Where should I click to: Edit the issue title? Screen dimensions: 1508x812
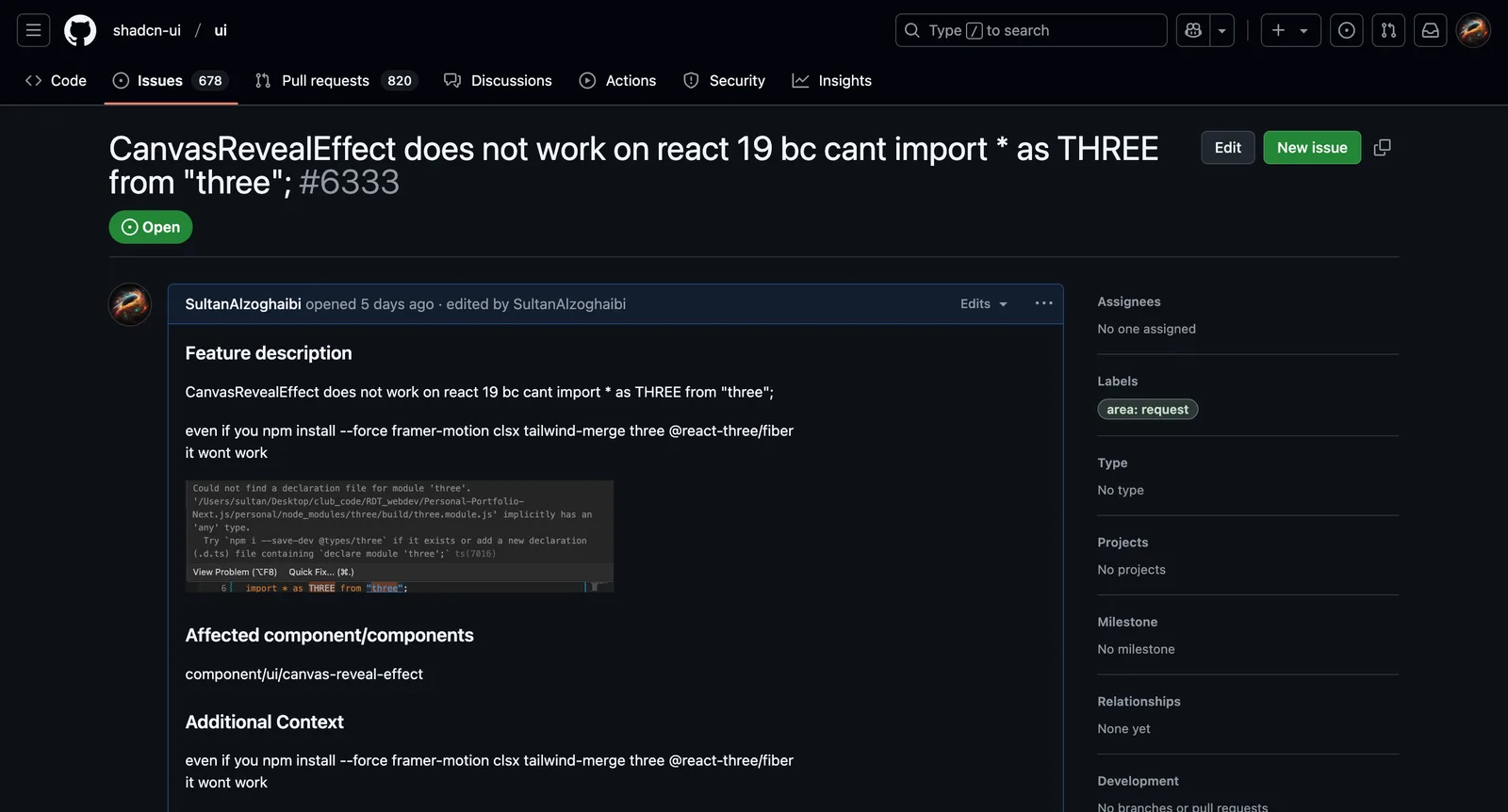click(1228, 148)
